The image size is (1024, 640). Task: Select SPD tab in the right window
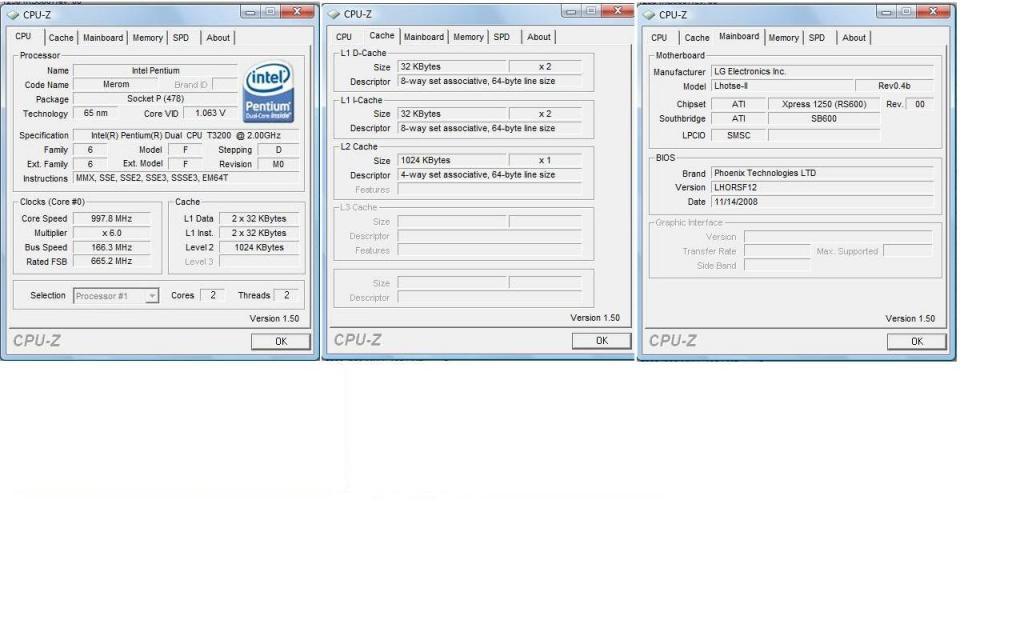(x=817, y=38)
